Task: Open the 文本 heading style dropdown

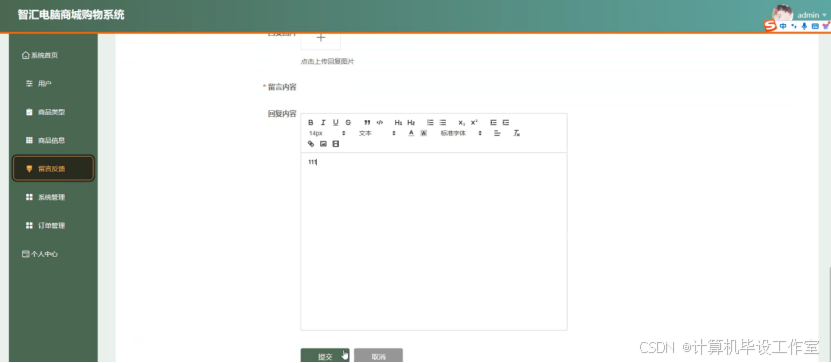Action: tap(377, 133)
